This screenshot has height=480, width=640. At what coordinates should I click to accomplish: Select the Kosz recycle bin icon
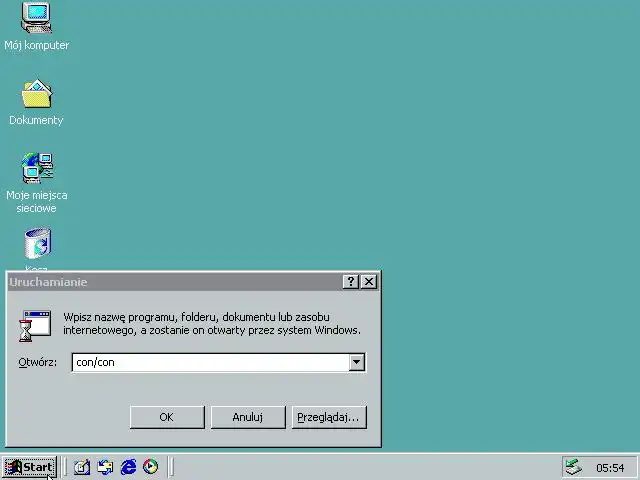tap(37, 244)
